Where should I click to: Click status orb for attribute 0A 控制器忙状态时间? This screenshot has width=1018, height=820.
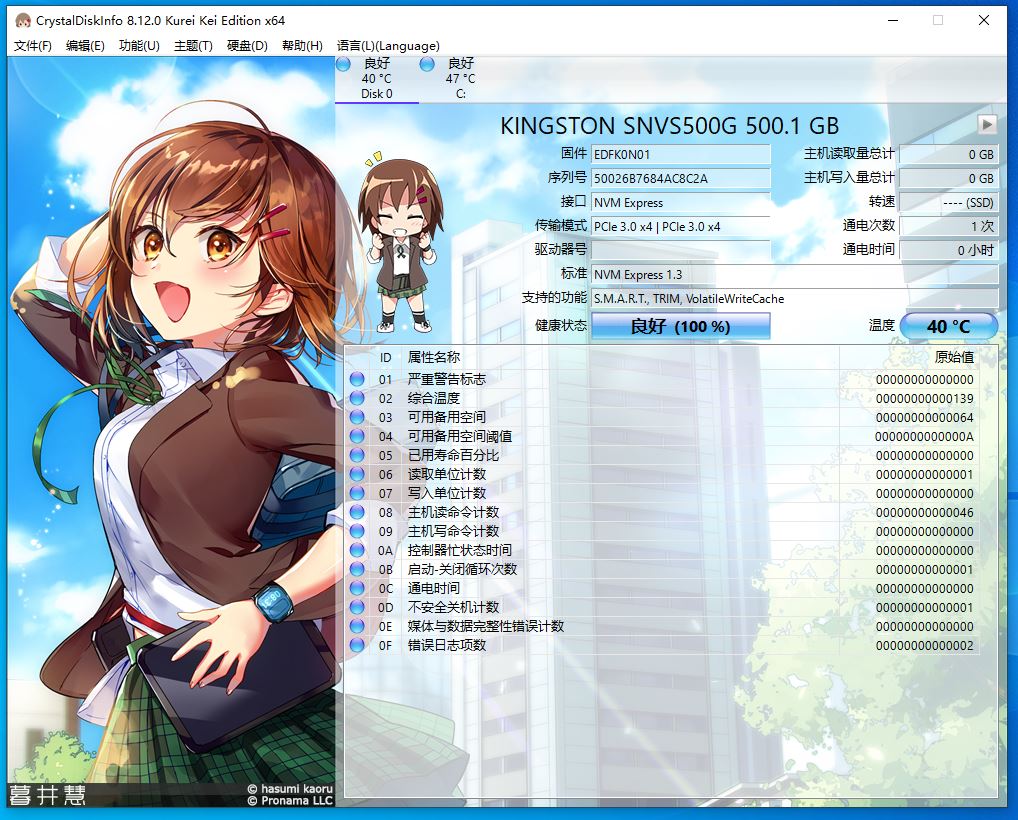(x=357, y=551)
